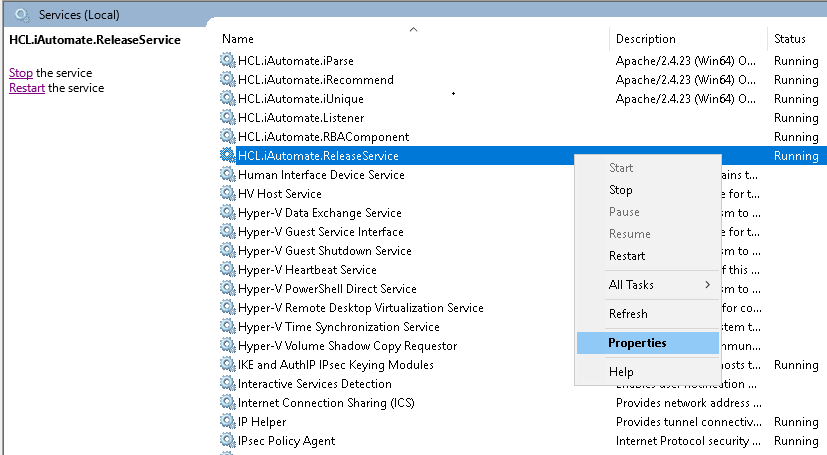827x455 pixels.
Task: Select the Internet Connection Sharing (ICS) row
Action: coord(326,403)
